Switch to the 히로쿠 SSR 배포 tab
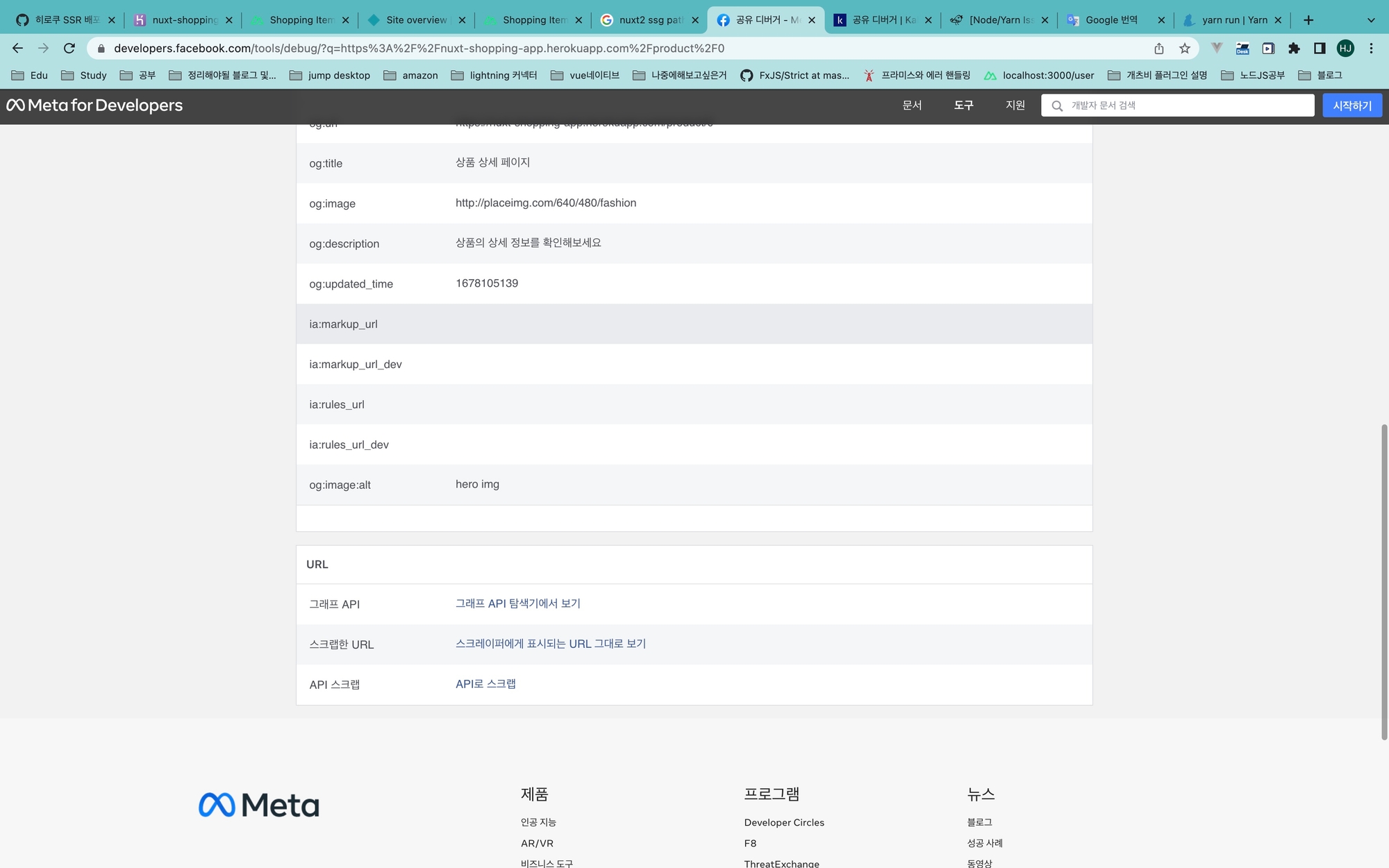 pos(66,20)
